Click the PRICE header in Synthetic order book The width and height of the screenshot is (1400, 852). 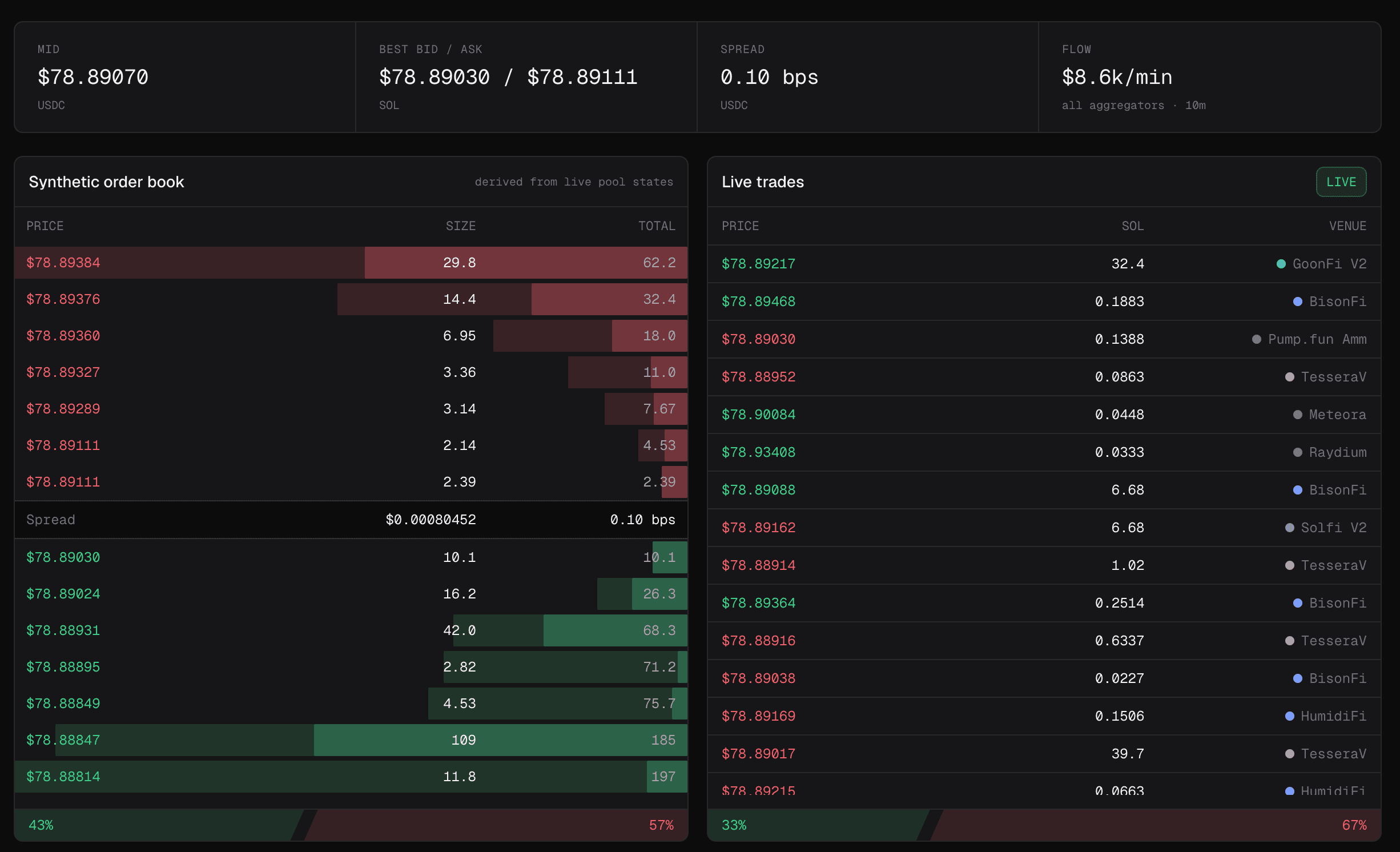45,226
